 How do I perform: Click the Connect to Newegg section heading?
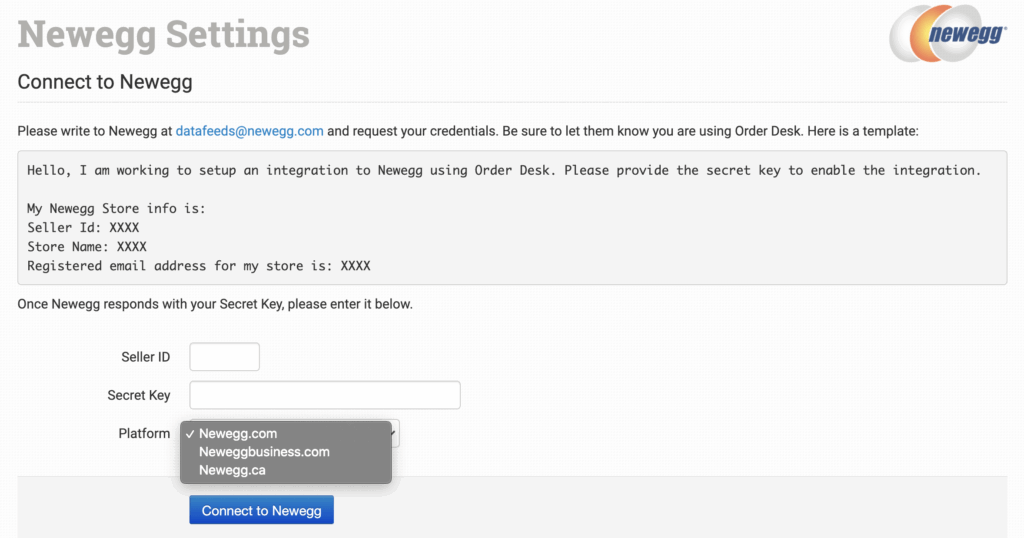105,82
